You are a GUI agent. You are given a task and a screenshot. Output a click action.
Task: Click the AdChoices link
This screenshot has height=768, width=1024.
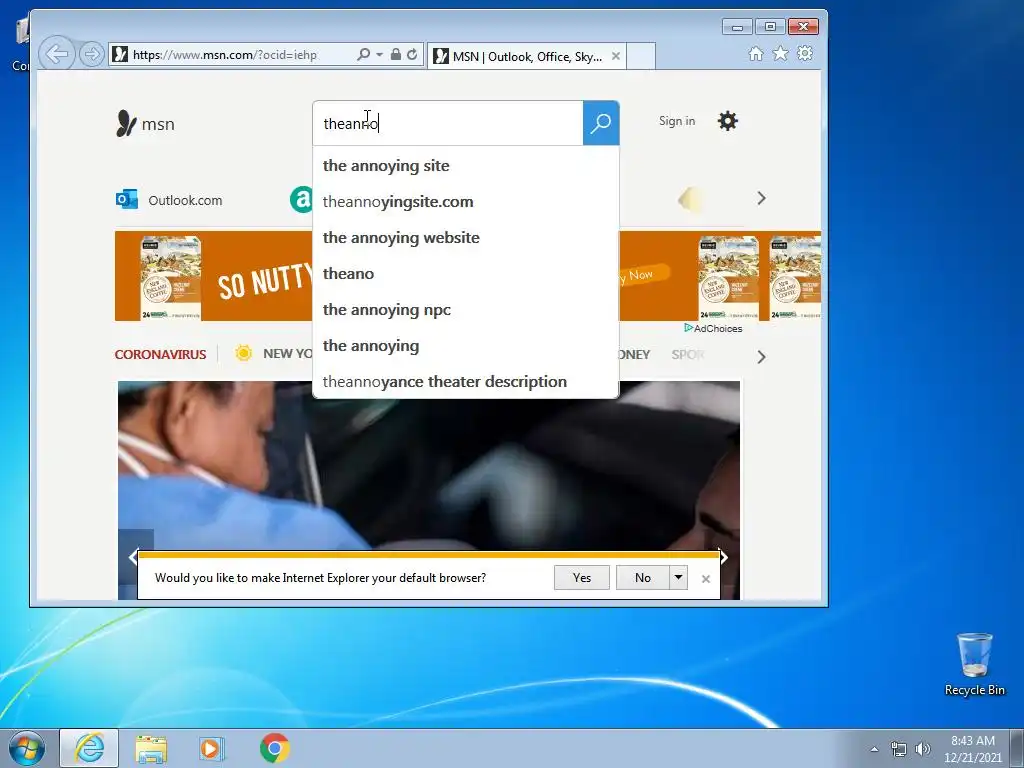(713, 328)
